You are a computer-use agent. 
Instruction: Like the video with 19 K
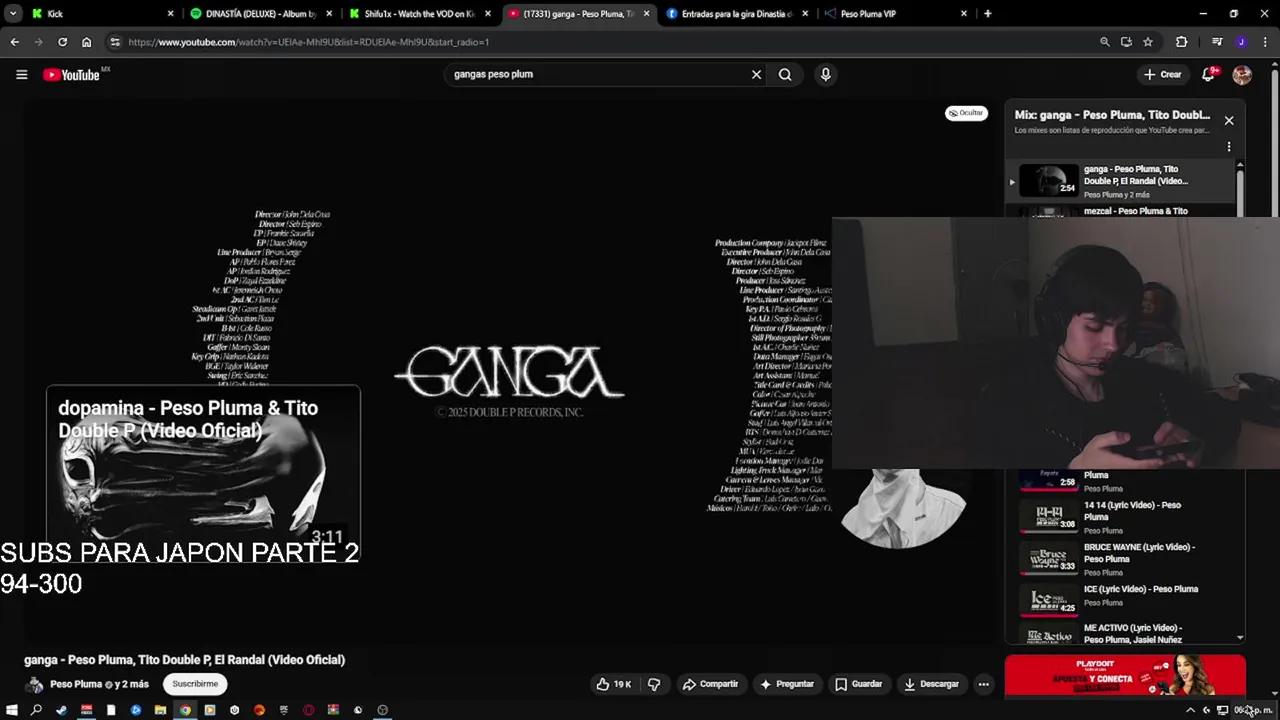click(614, 684)
